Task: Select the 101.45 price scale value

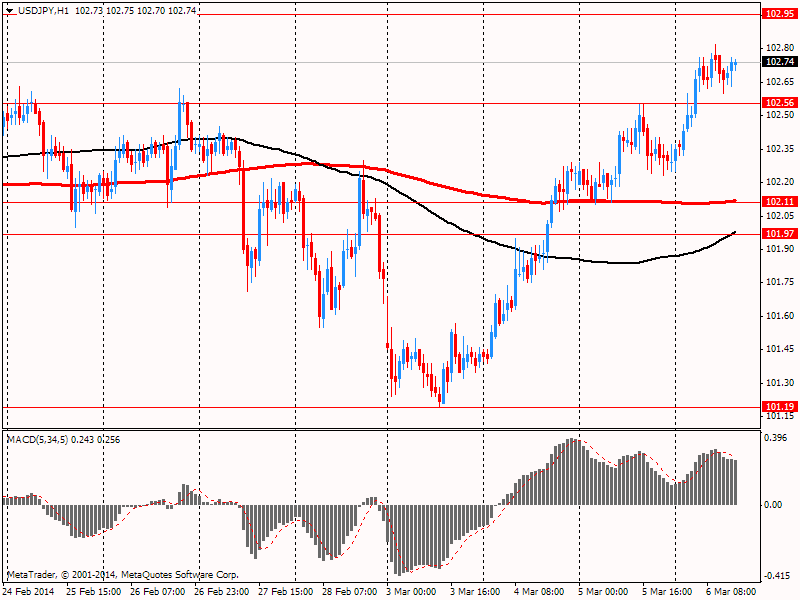Action: click(x=780, y=349)
